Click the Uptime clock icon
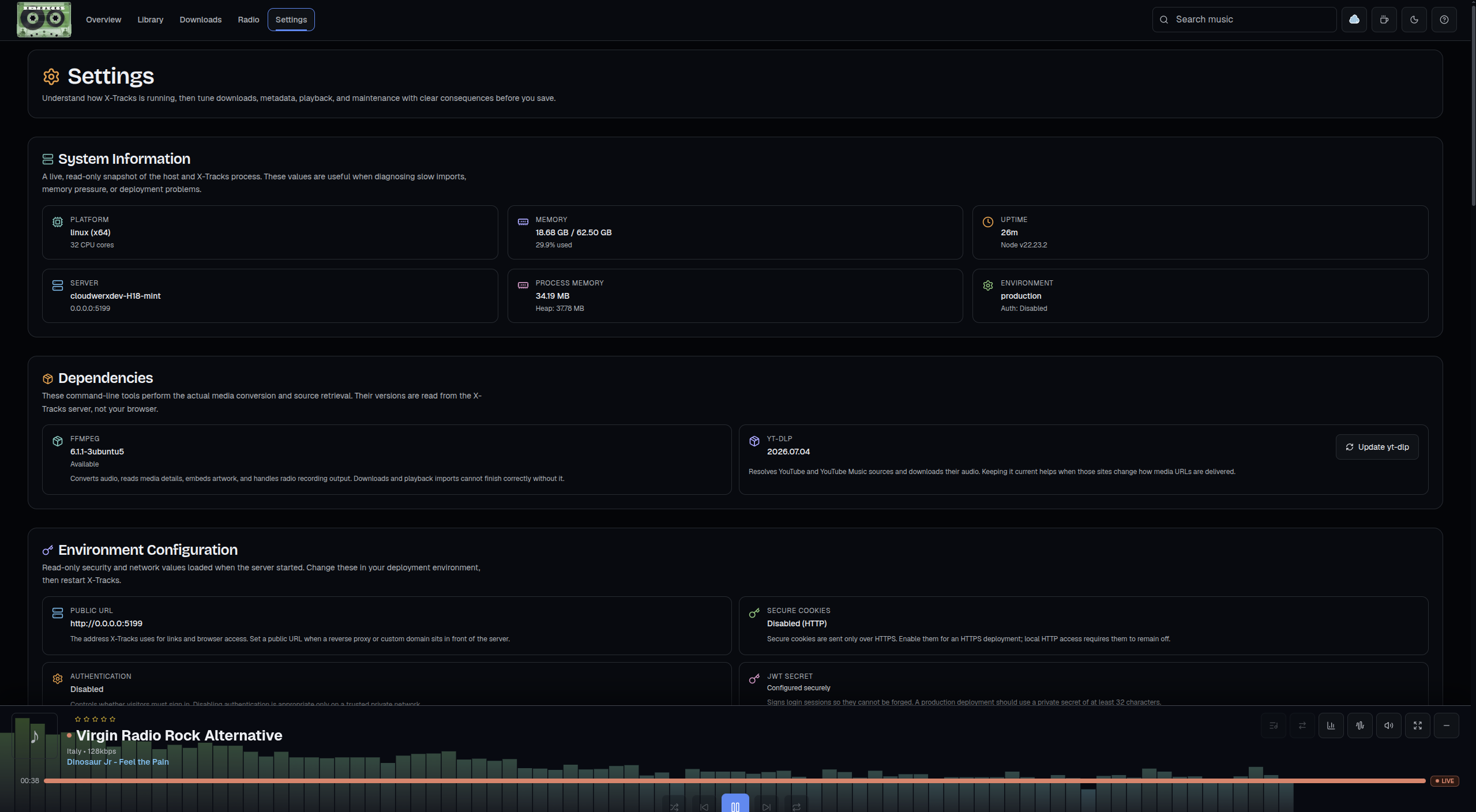The image size is (1476, 812). tap(988, 222)
